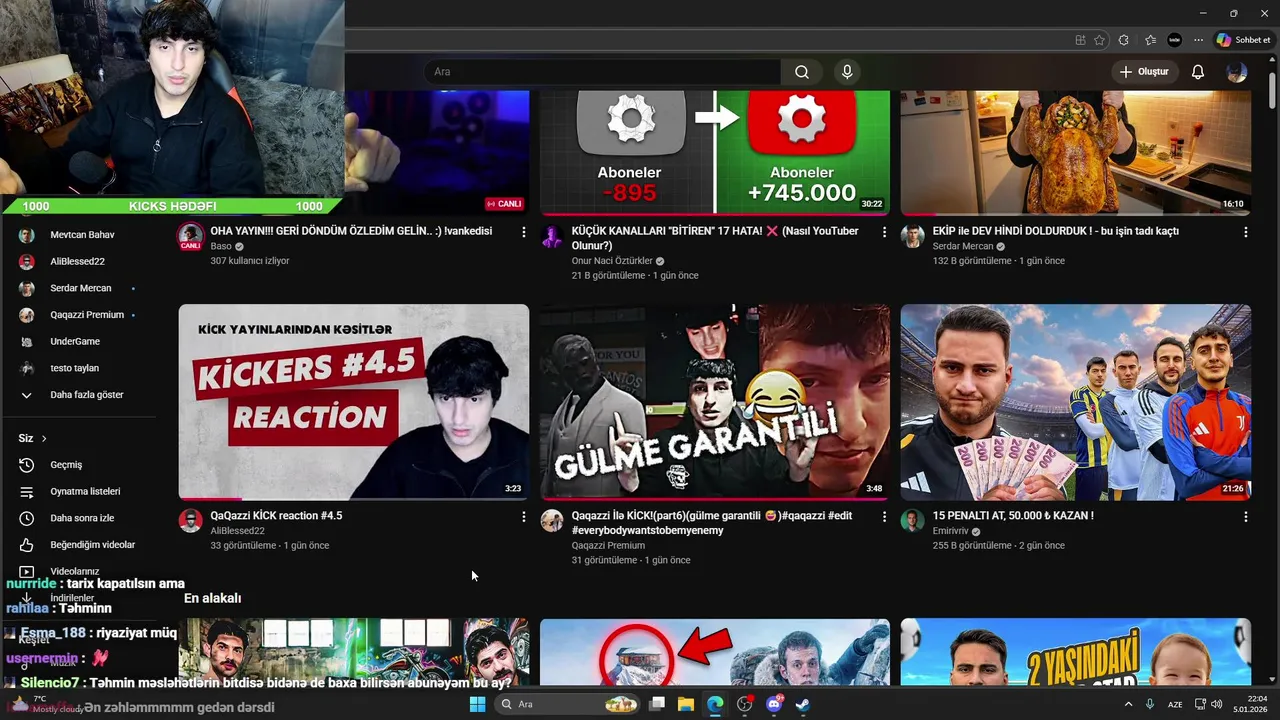Open Discord from the taskbar
Viewport: 1280px width, 720px height.
pyautogui.click(x=774, y=704)
